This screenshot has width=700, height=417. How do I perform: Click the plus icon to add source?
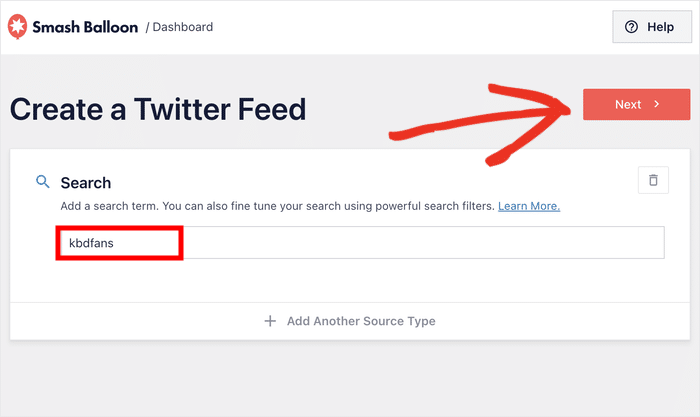pos(269,321)
